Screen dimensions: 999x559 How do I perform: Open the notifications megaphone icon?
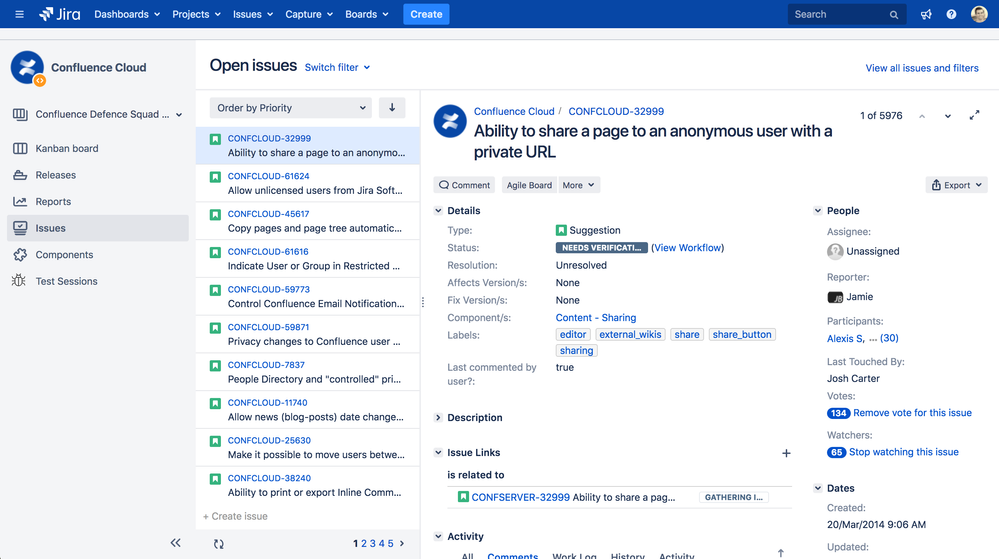[x=926, y=14]
